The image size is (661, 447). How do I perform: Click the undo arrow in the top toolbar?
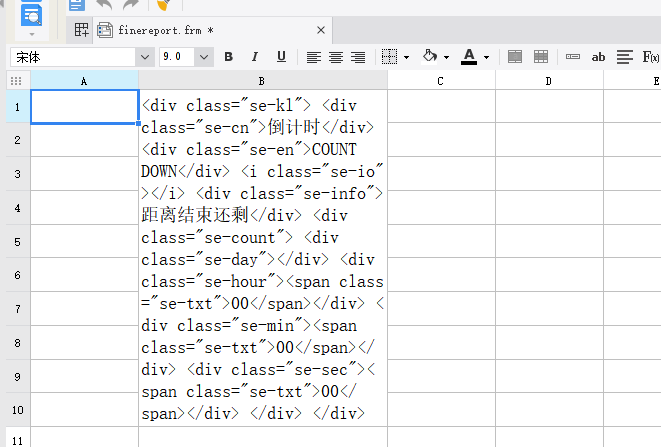[104, 5]
